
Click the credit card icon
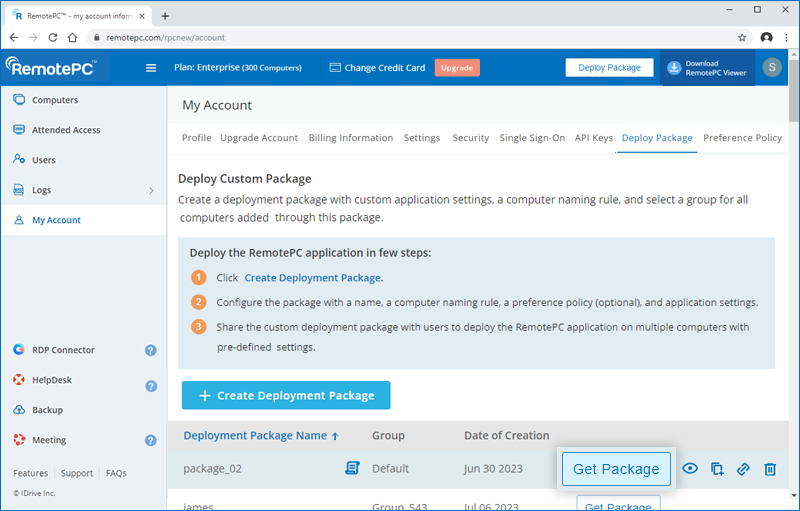(335, 68)
